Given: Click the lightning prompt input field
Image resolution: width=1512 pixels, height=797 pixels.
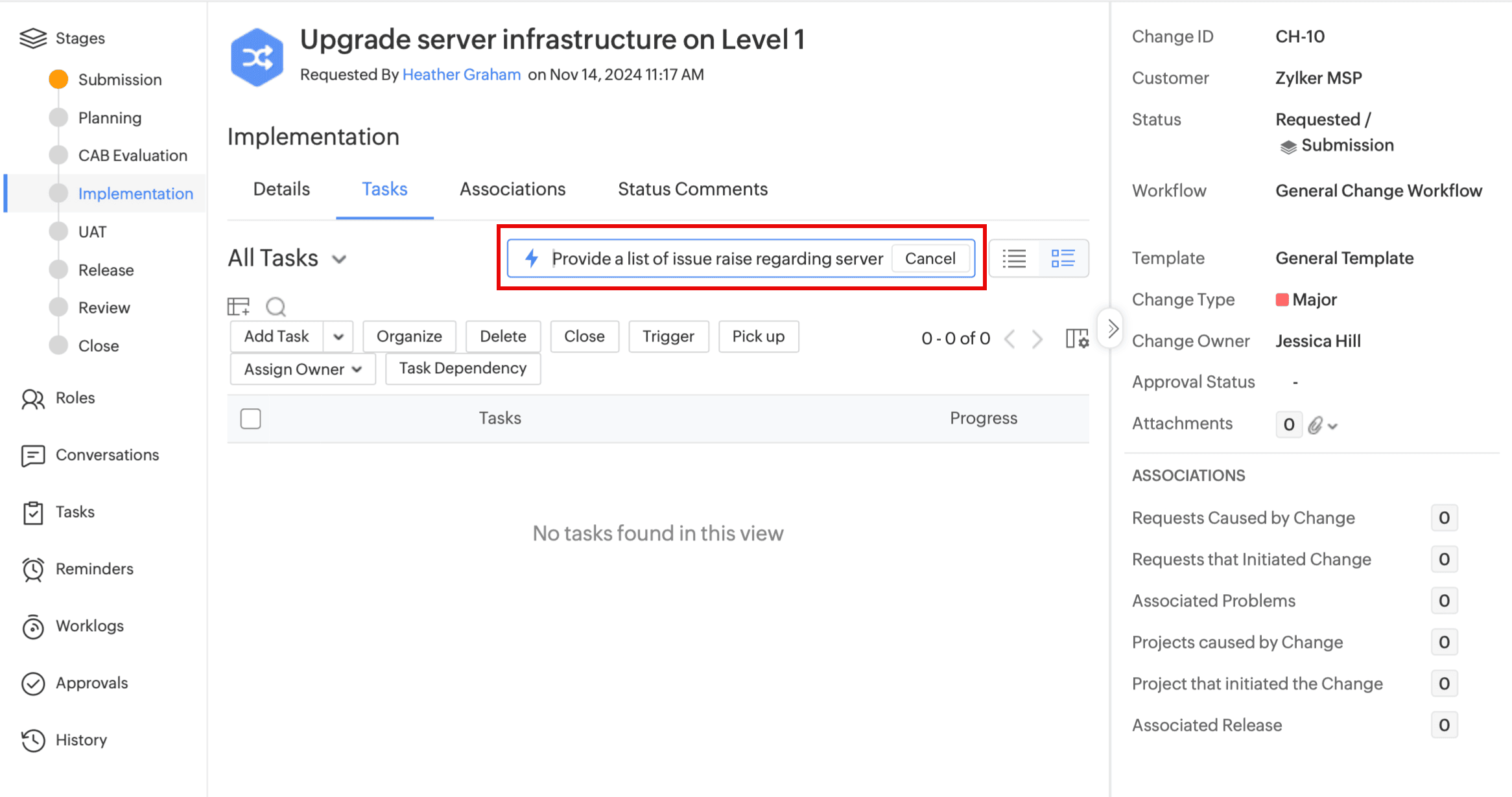Looking at the screenshot, I should (716, 259).
